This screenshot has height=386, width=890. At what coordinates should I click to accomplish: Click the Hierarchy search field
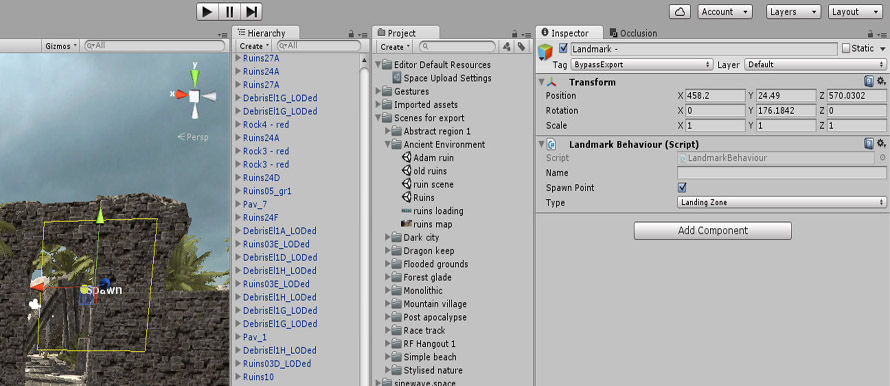pos(318,46)
